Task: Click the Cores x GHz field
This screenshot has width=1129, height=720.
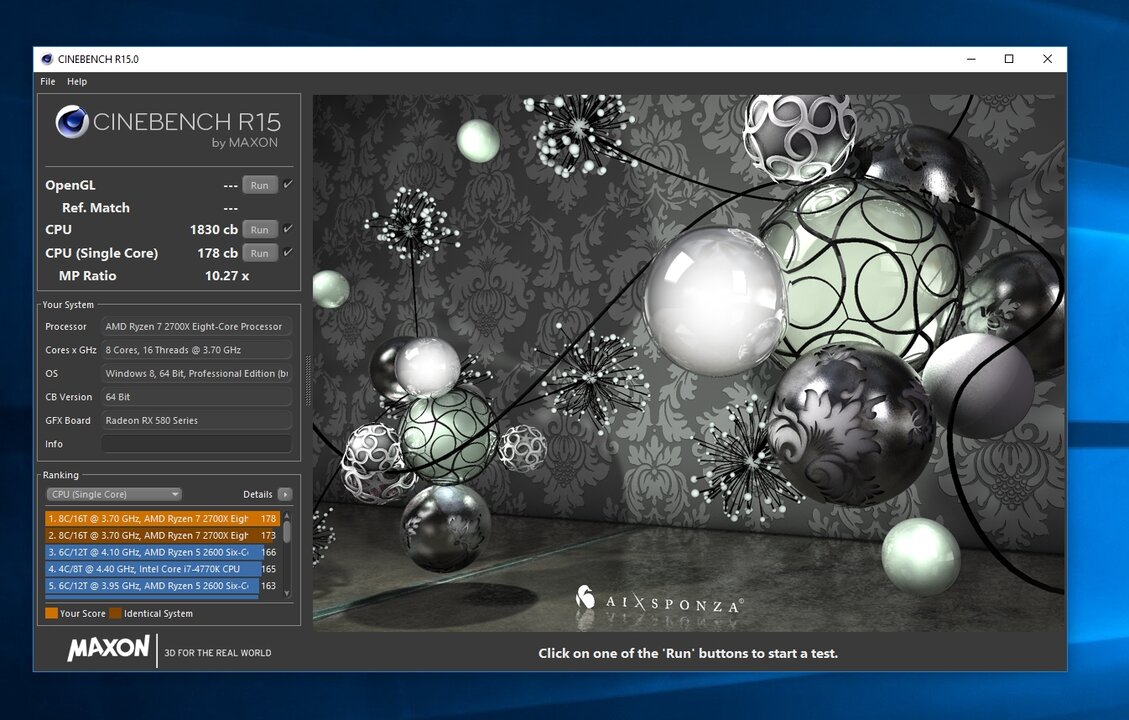Action: pos(197,350)
